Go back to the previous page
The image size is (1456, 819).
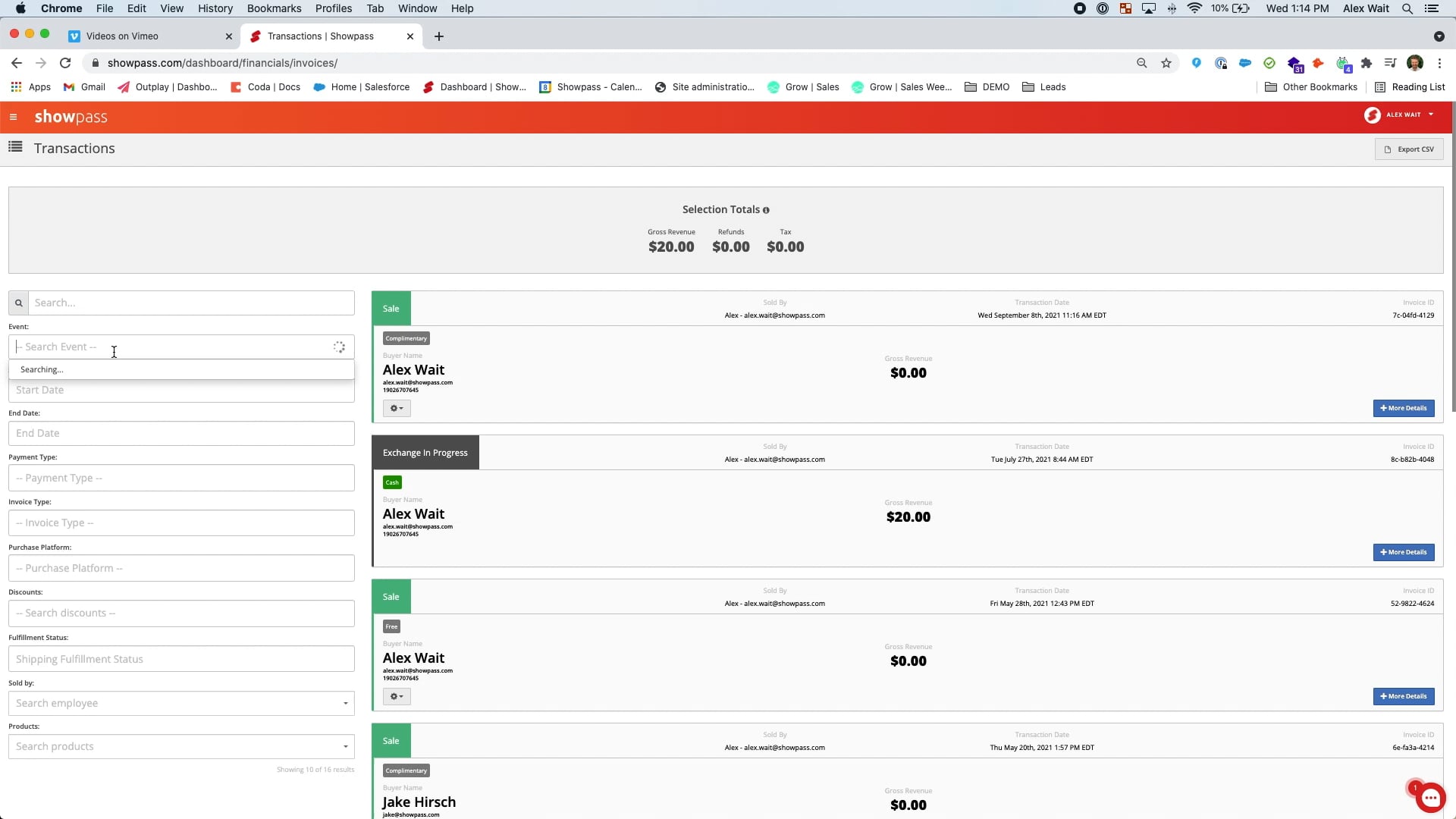pos(17,63)
